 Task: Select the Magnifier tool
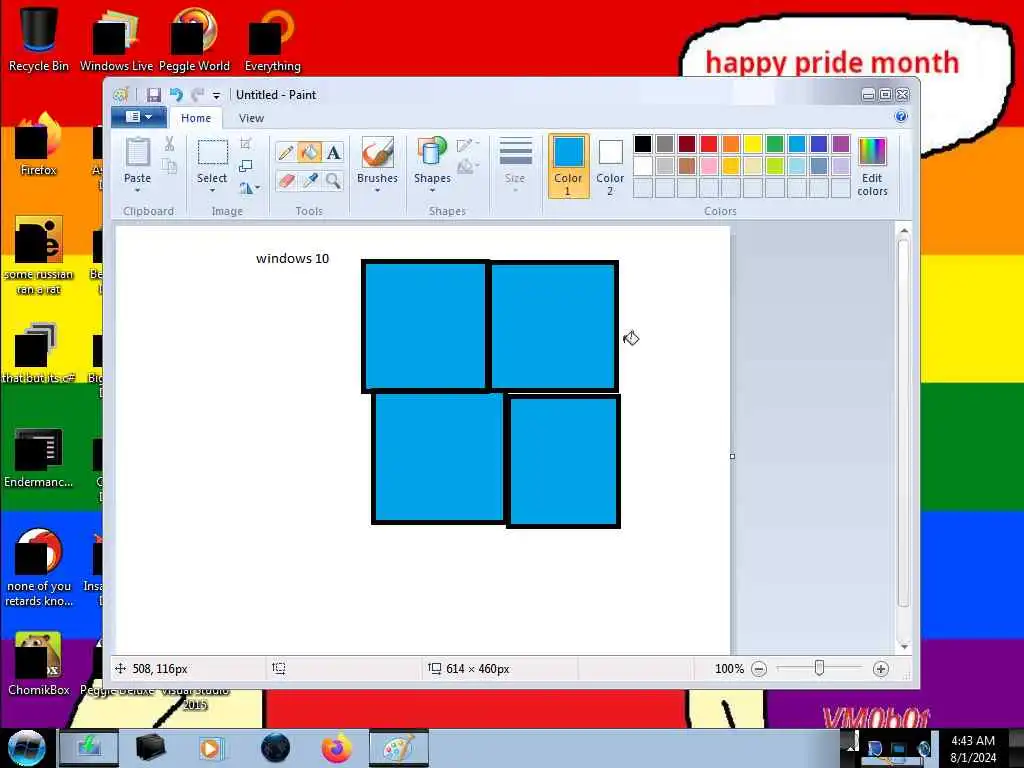(334, 180)
